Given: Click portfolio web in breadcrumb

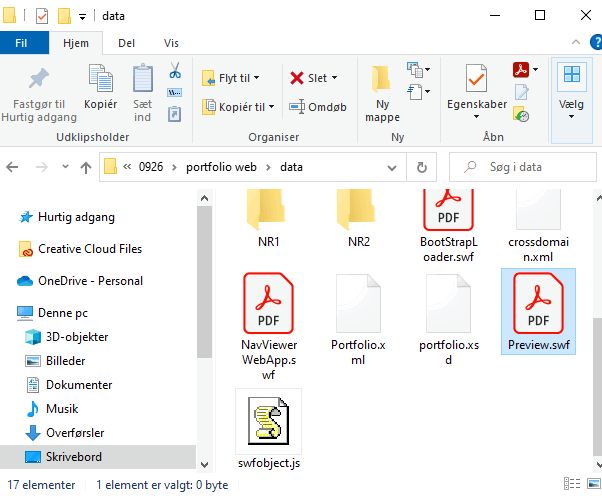Looking at the screenshot, I should pyautogui.click(x=221, y=167).
